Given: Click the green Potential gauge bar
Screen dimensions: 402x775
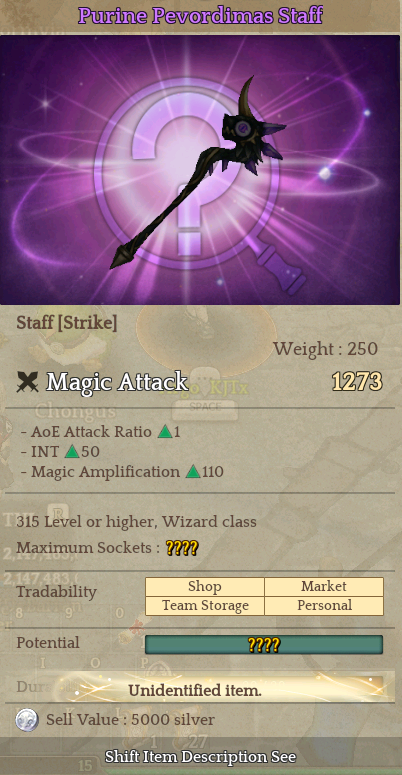Looking at the screenshot, I should pos(264,645).
